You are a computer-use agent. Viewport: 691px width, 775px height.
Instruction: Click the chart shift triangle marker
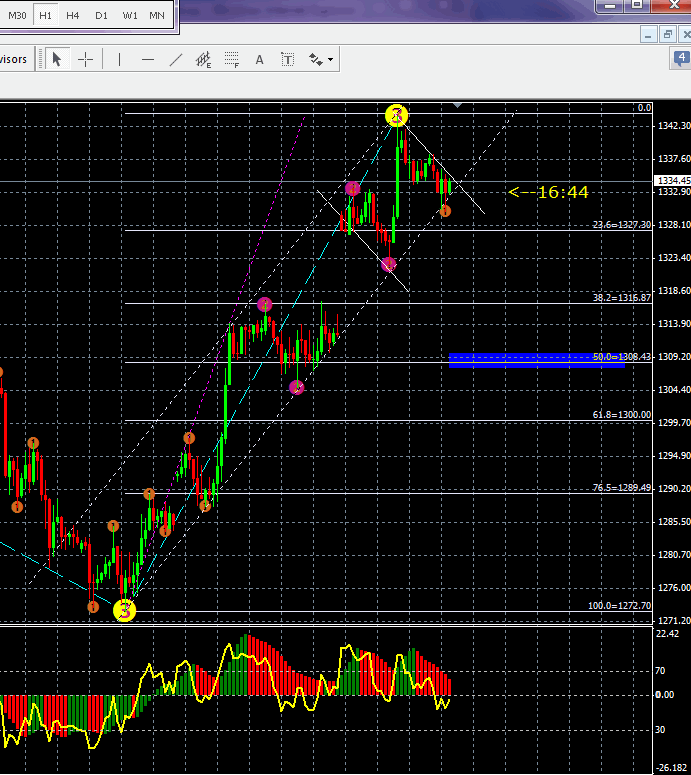pos(457,105)
